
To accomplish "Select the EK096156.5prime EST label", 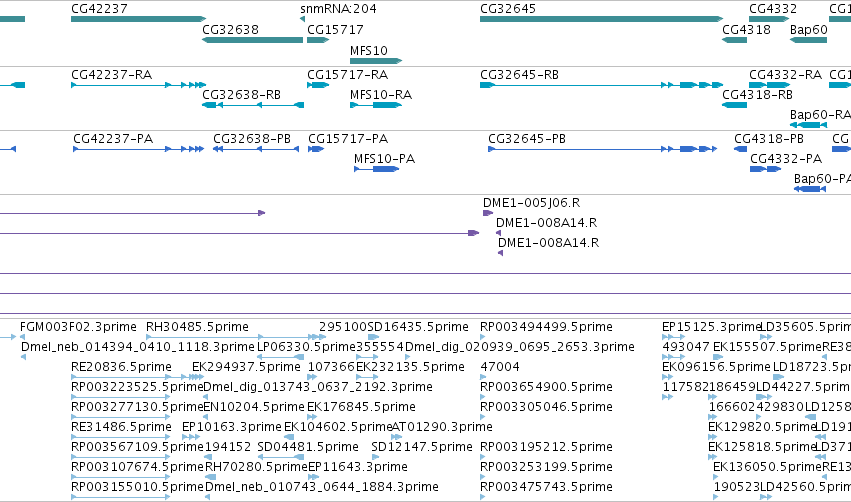I will click(716, 367).
